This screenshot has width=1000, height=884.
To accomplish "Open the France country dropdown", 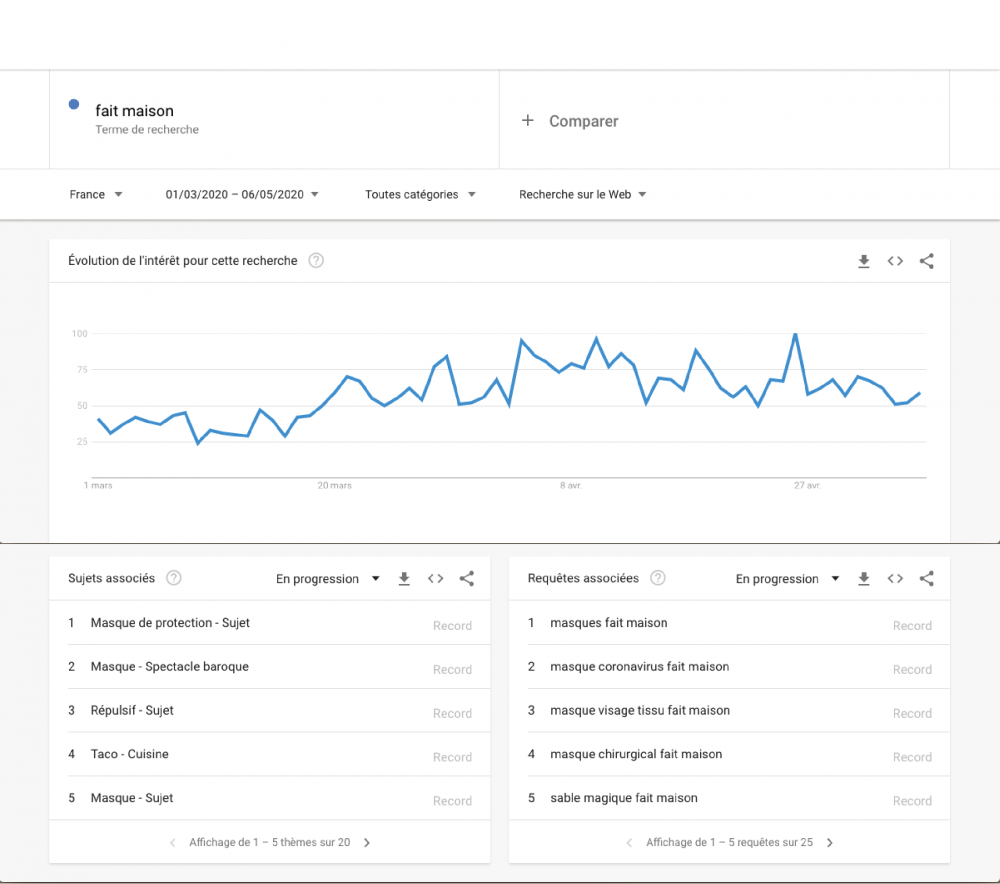I will click(96, 195).
